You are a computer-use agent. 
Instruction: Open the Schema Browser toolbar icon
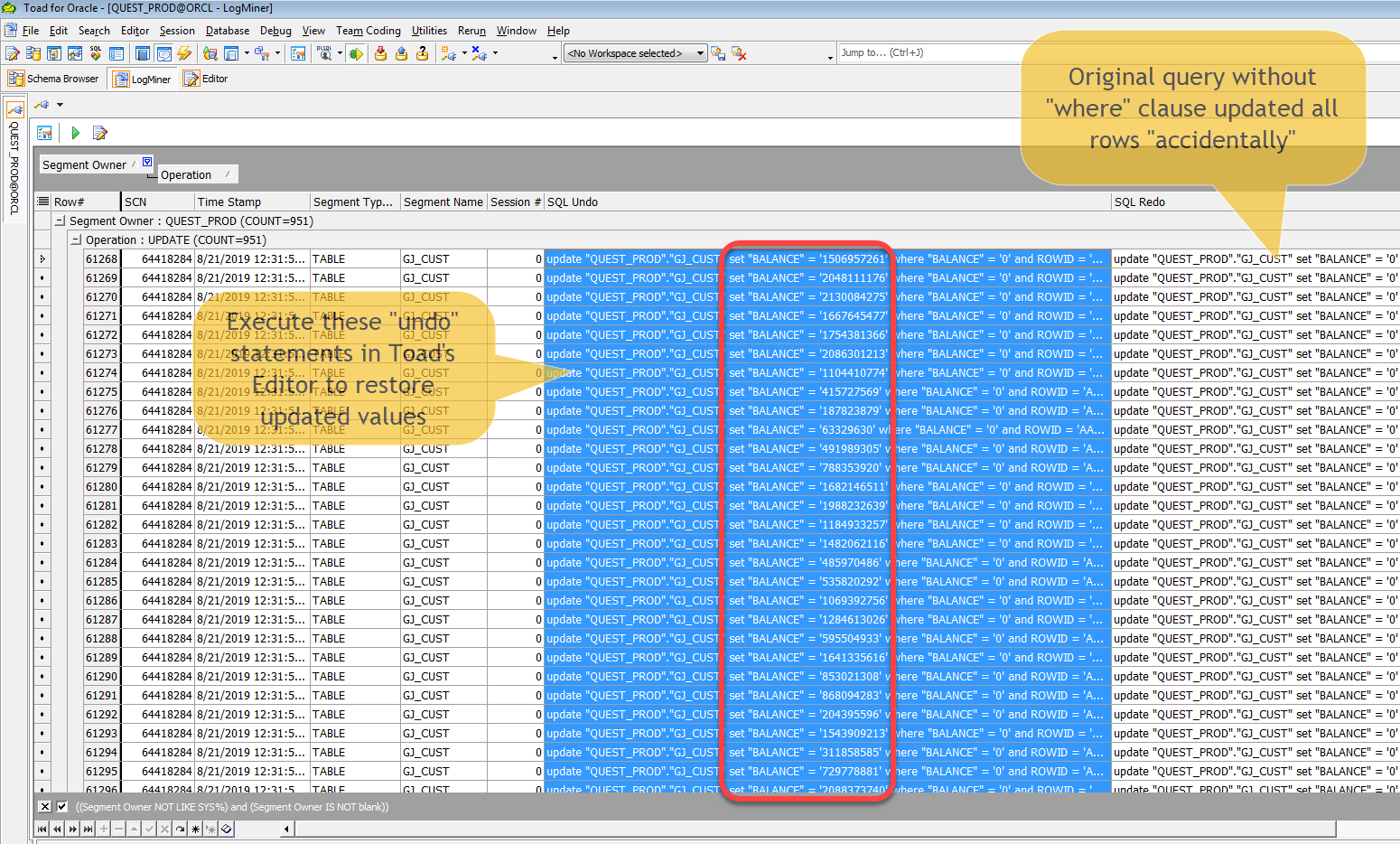pyautogui.click(x=33, y=54)
